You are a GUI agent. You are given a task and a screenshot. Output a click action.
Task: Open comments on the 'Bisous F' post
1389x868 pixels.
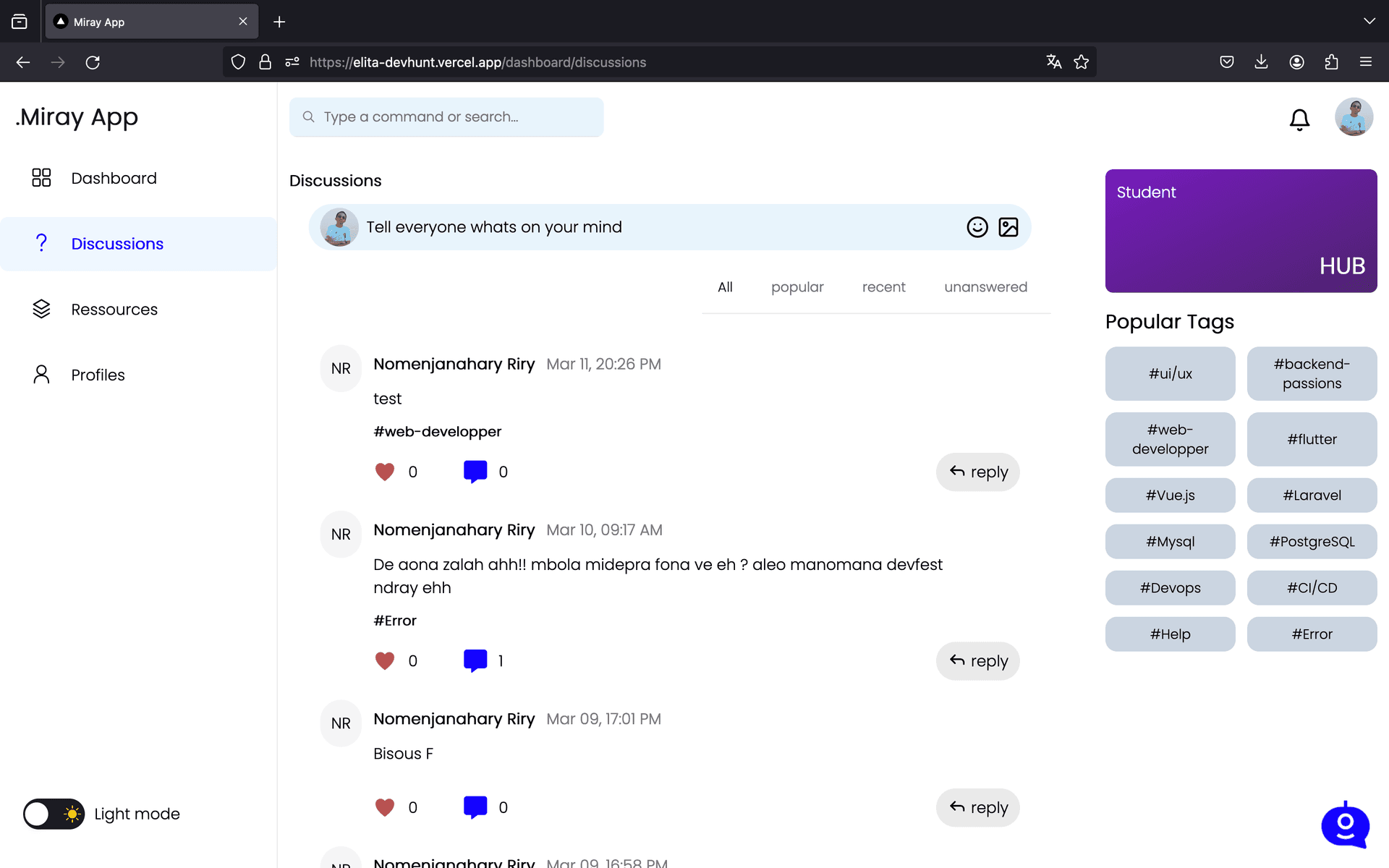[475, 807]
